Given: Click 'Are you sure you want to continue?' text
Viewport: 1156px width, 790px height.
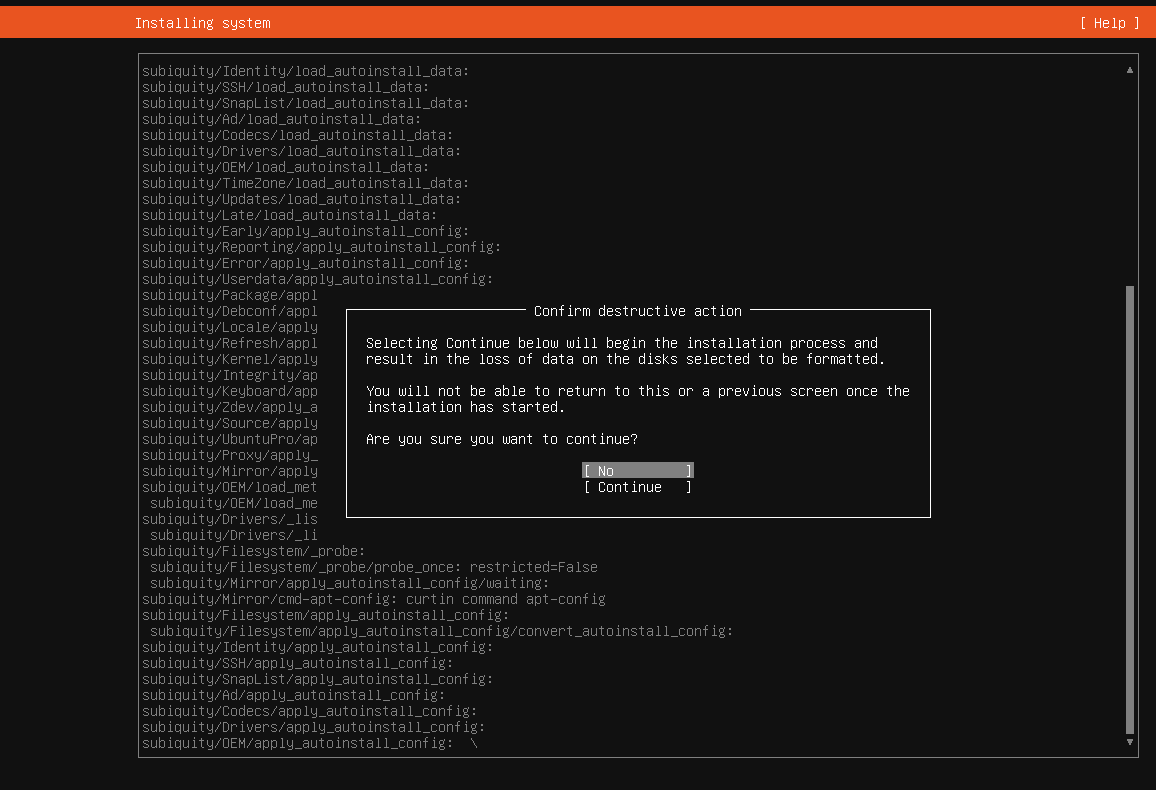Looking at the screenshot, I should [x=501, y=439].
